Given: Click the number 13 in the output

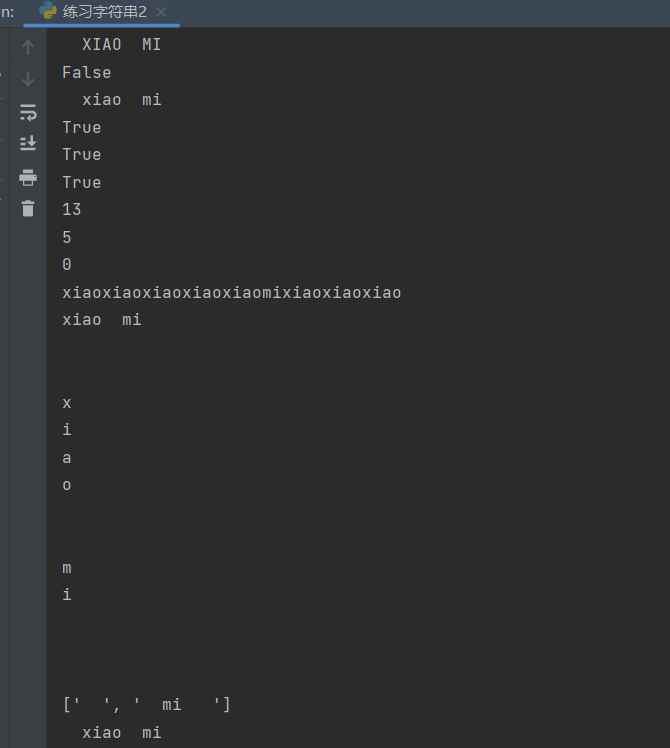Looking at the screenshot, I should pos(71,209).
